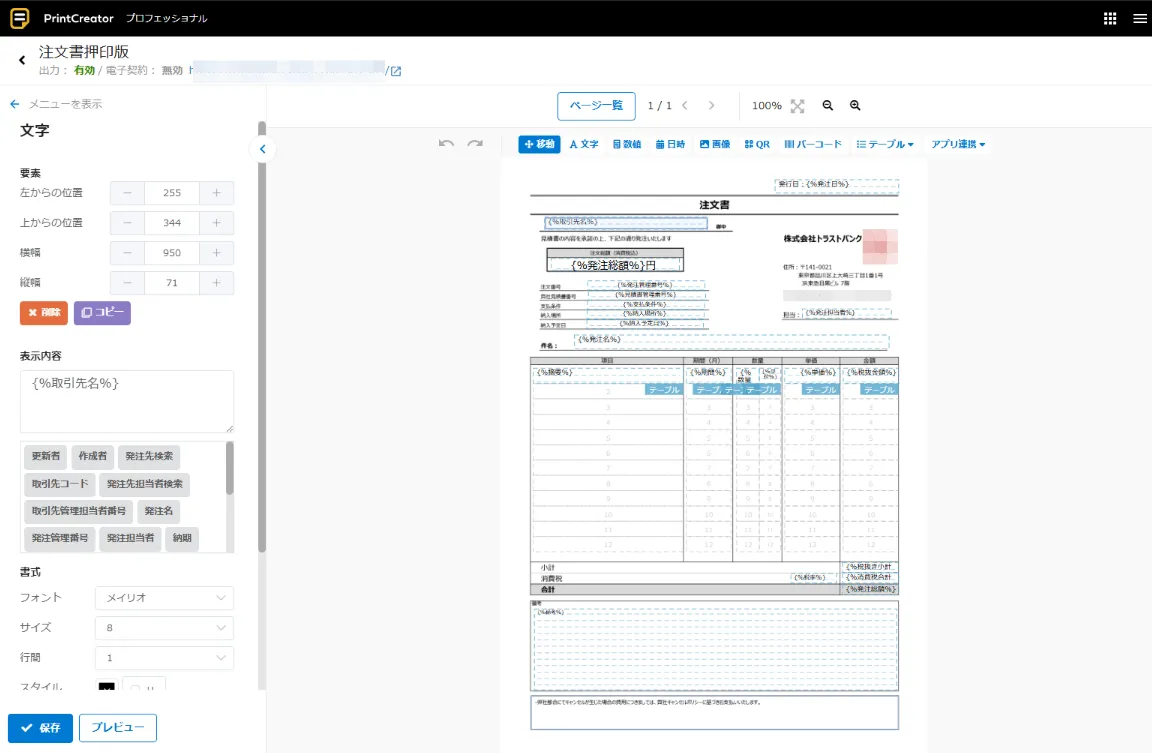The width and height of the screenshot is (1152, 753).
Task: Click the fit-to-screen expand icon
Action: coord(797,106)
